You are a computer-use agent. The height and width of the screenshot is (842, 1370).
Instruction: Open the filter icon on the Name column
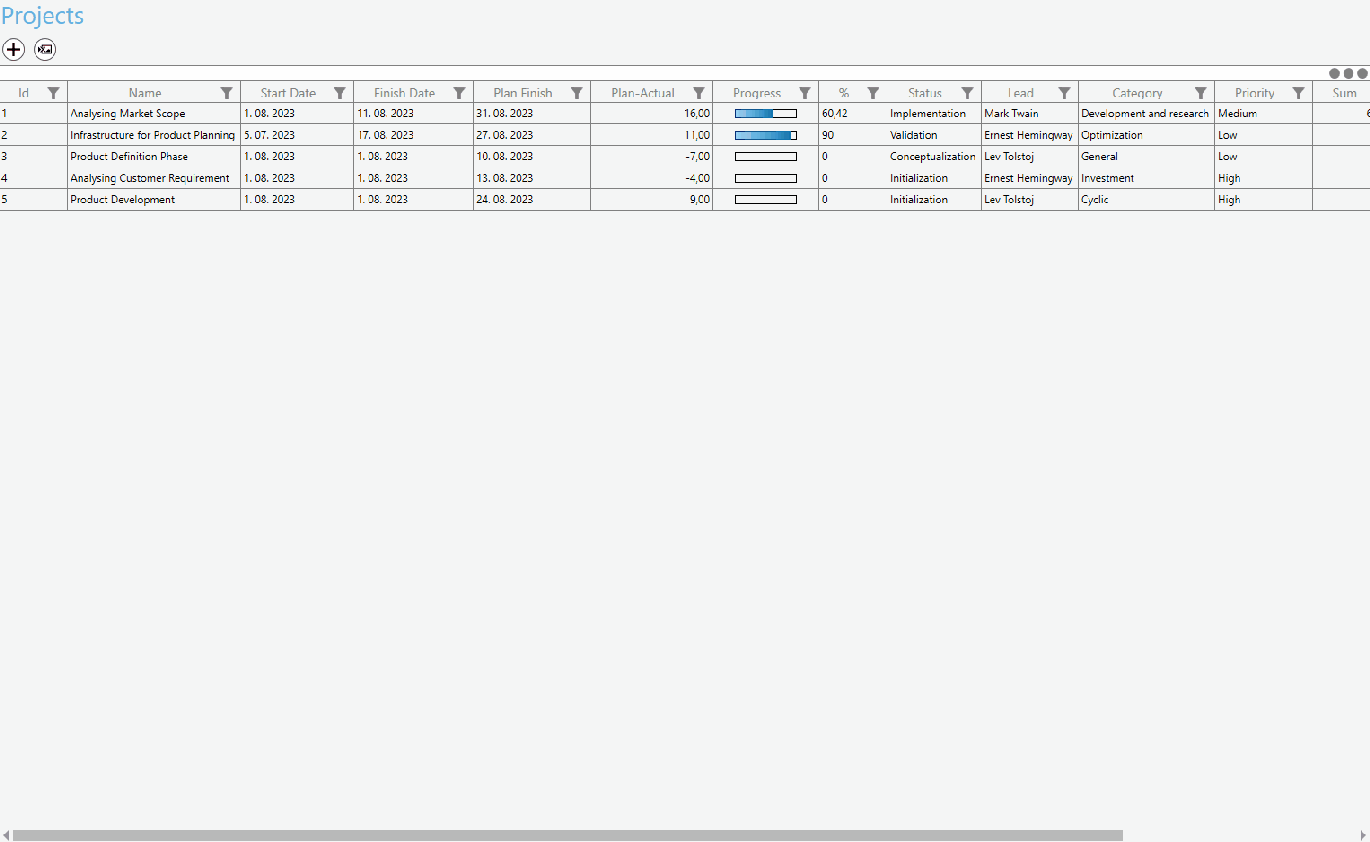(x=226, y=92)
